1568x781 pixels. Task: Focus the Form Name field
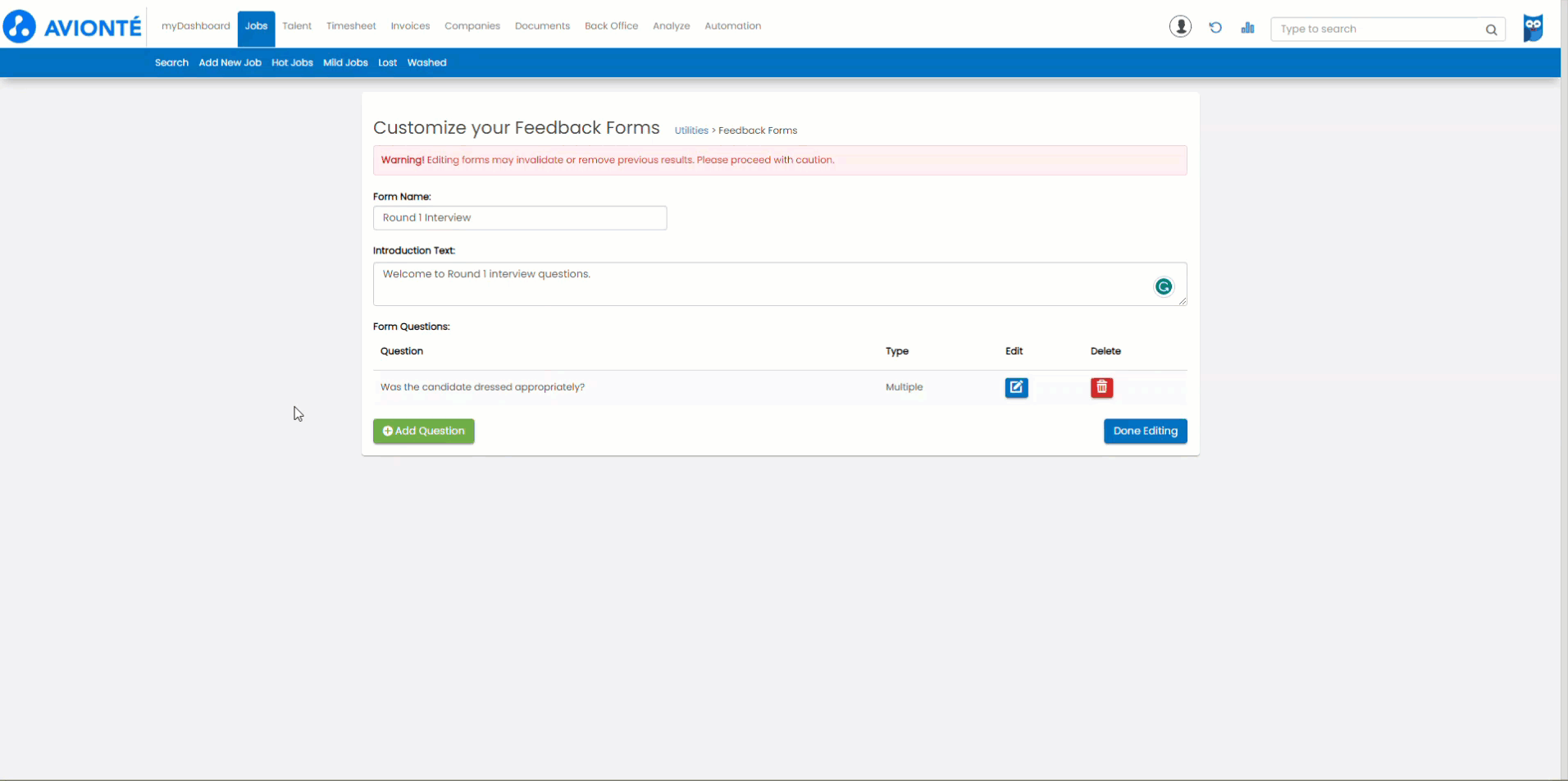tap(520, 218)
